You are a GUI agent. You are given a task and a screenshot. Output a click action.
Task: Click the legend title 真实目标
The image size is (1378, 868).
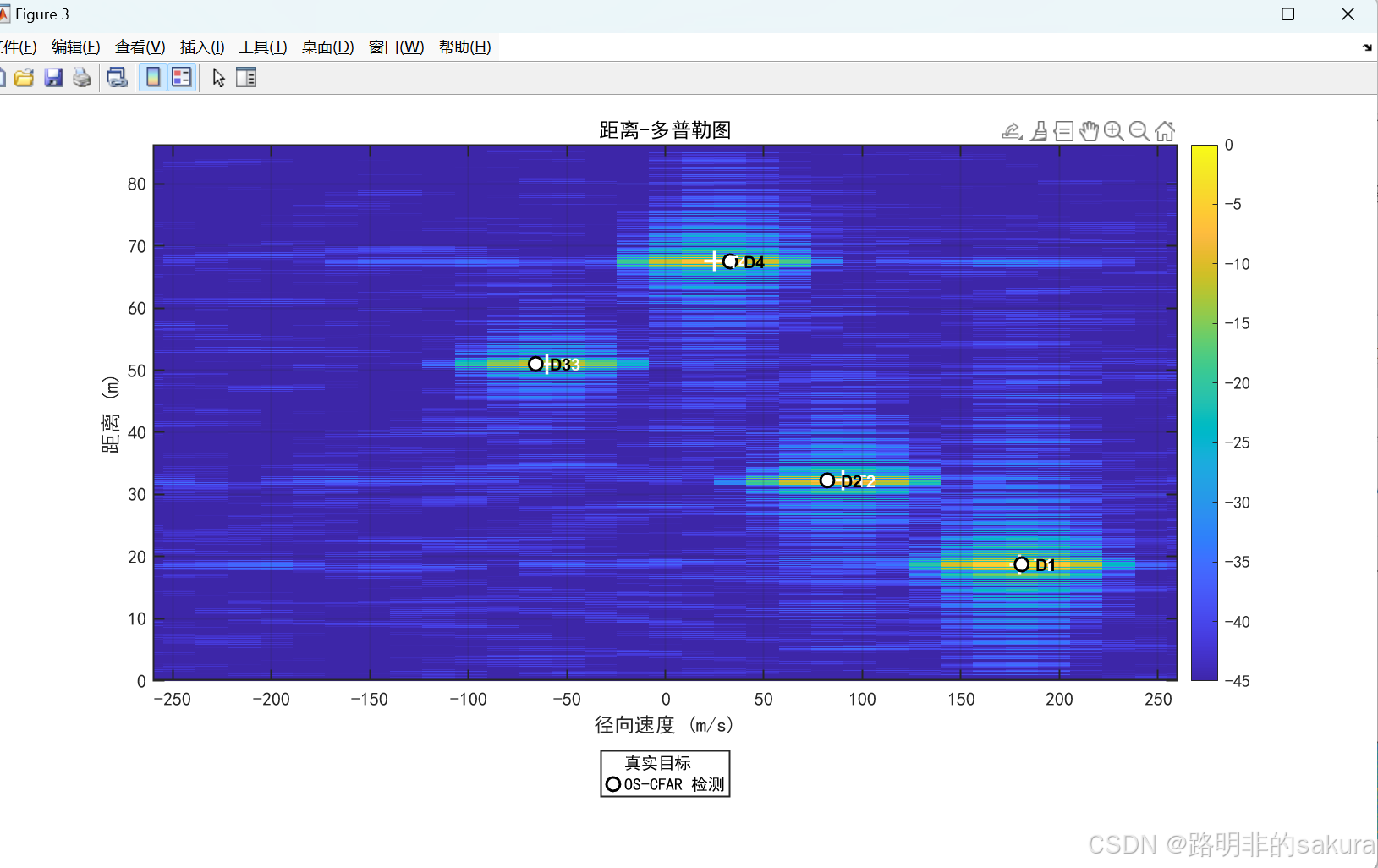658,763
